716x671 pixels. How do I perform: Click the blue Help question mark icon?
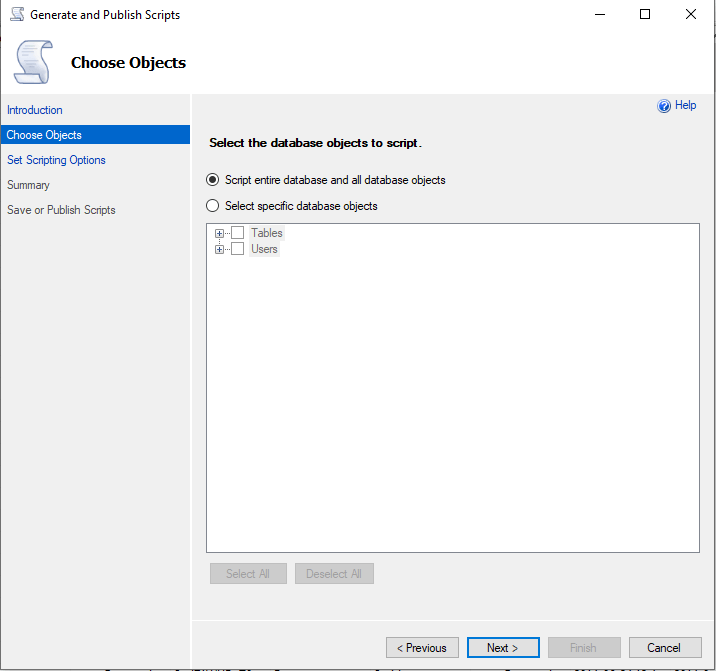pyautogui.click(x=663, y=106)
